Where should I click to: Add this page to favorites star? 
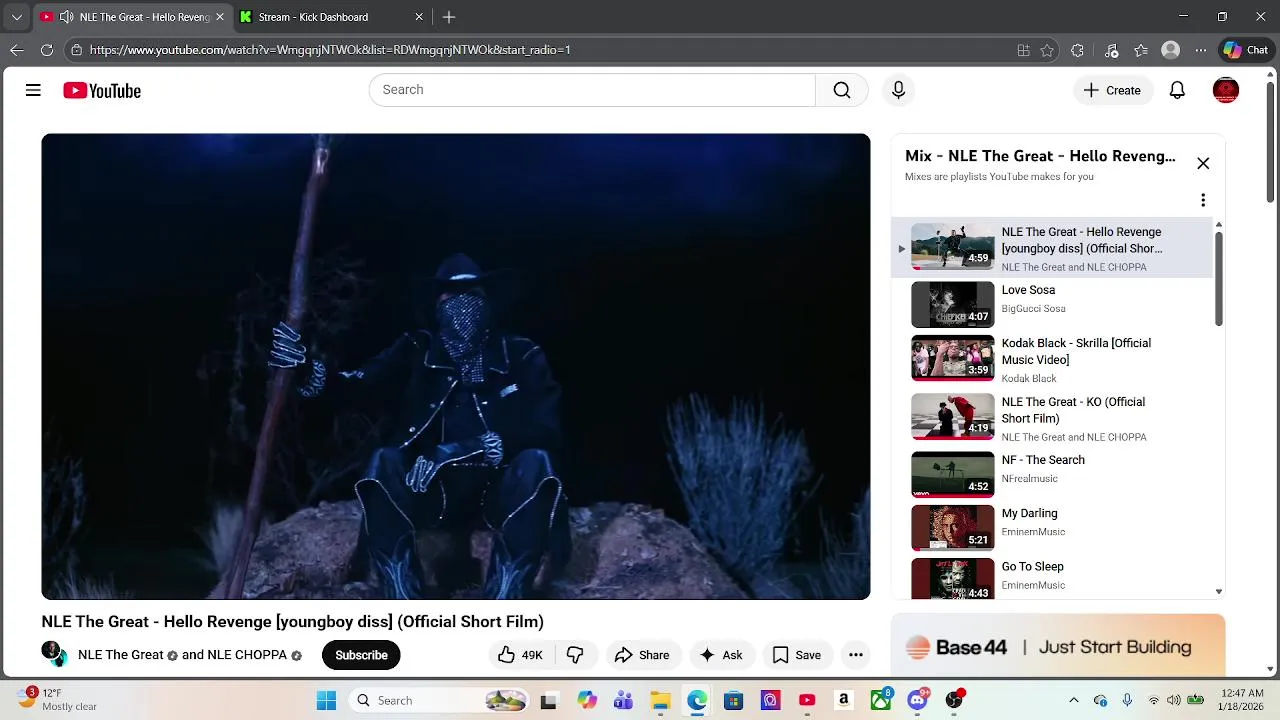click(1047, 50)
